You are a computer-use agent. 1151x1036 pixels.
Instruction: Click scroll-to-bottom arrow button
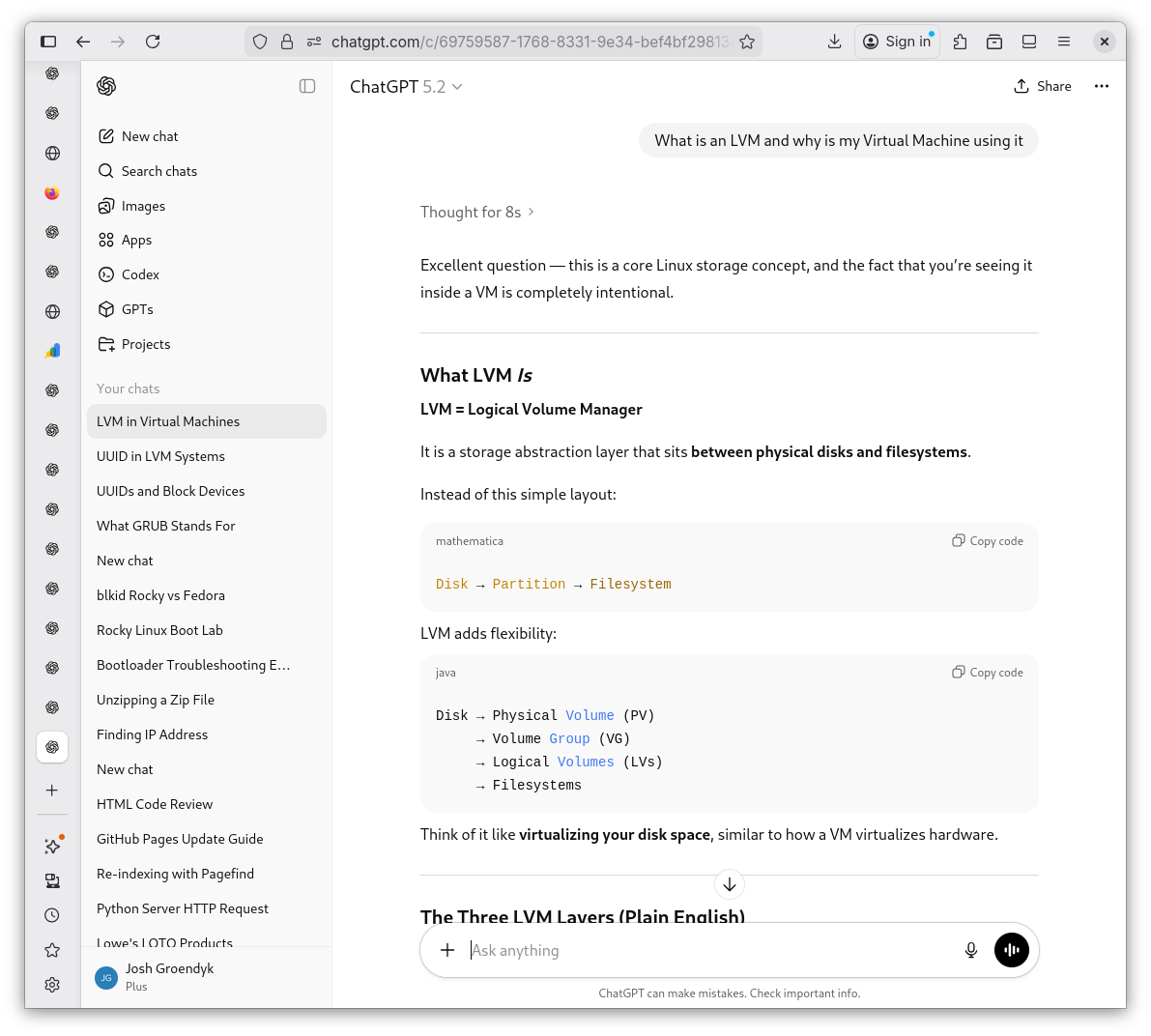coord(730,884)
